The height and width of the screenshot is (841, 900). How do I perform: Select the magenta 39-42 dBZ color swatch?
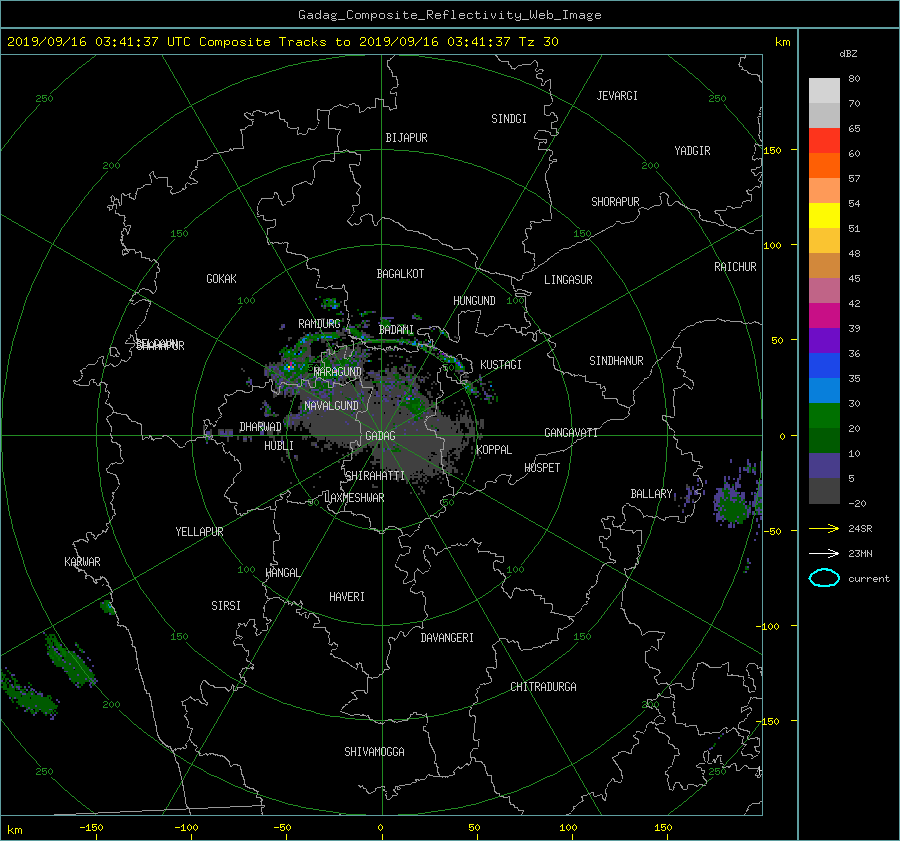click(x=824, y=315)
